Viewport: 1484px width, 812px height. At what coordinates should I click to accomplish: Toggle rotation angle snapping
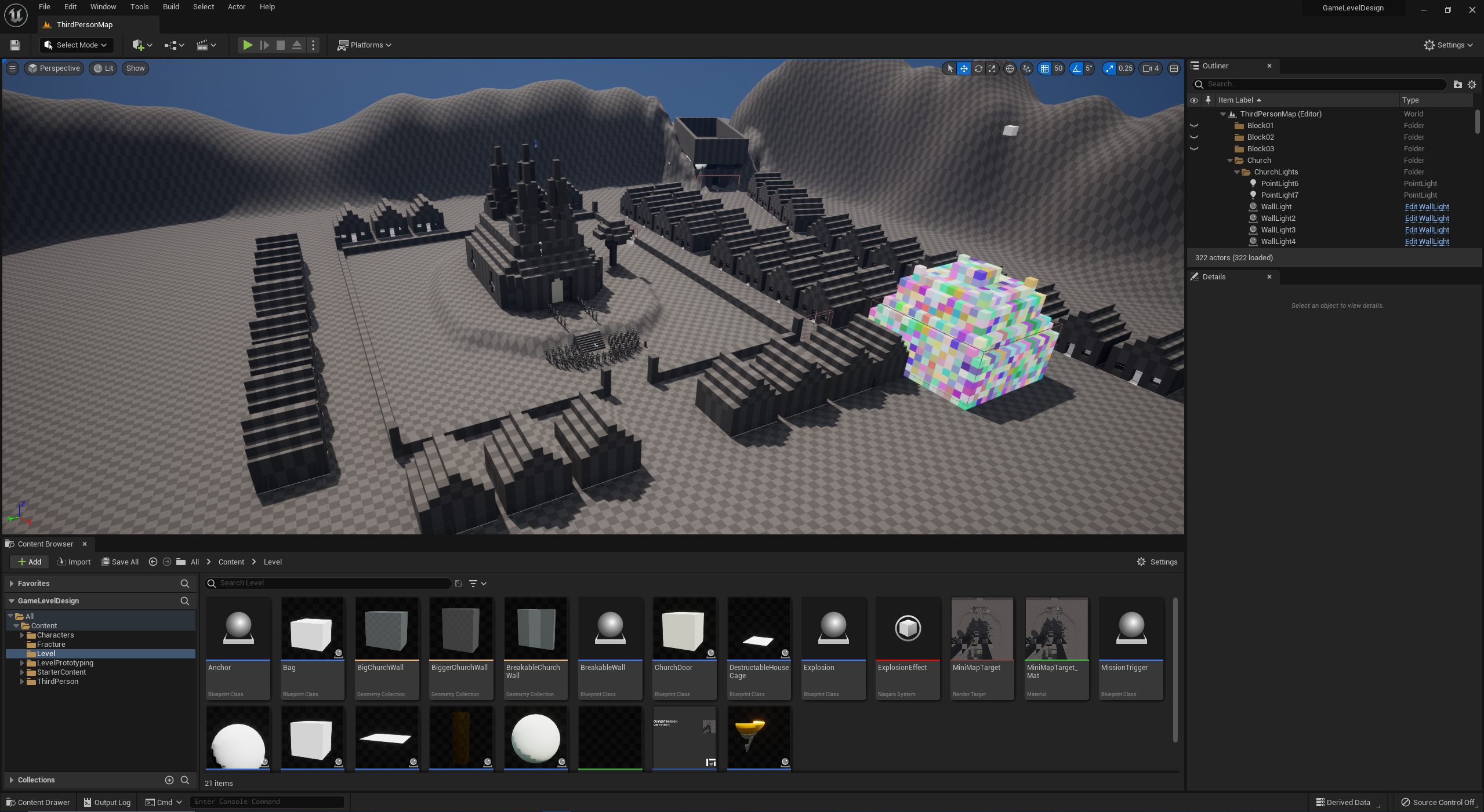[x=1076, y=68]
